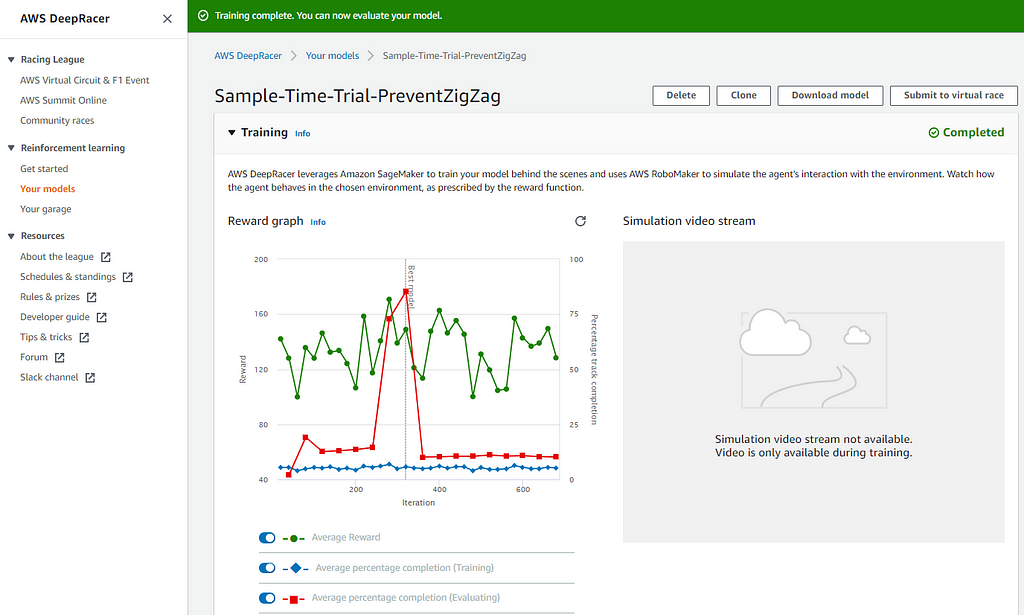Open external link icon beside Rules & prizes
Image resolution: width=1024 pixels, height=615 pixels.
point(91,297)
